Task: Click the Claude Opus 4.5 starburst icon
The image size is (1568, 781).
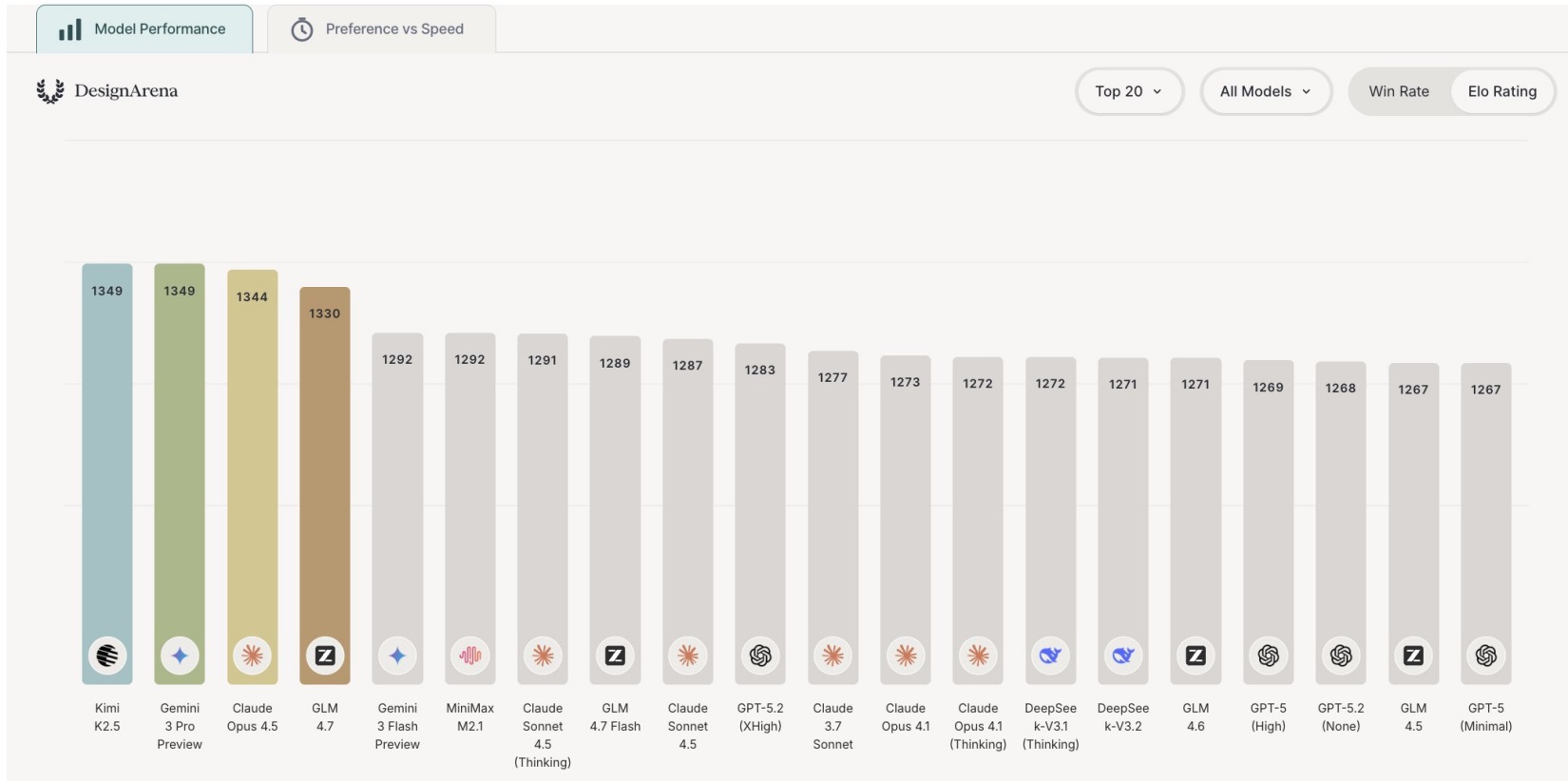Action: [x=252, y=656]
